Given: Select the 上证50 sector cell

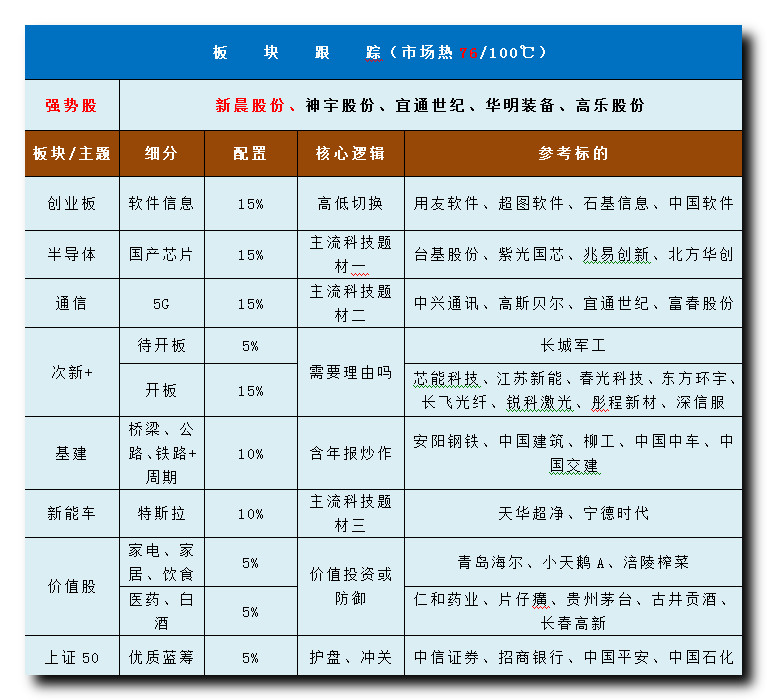Looking at the screenshot, I should click(71, 657).
